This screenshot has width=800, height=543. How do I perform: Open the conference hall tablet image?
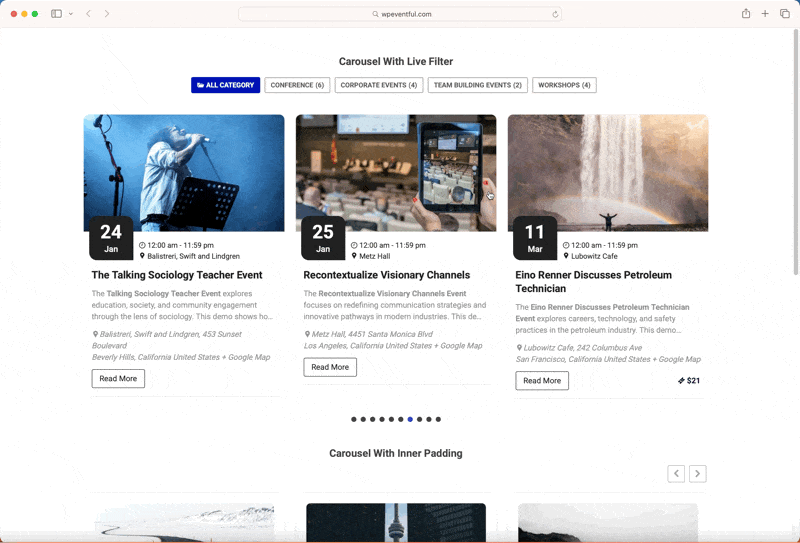click(396, 172)
